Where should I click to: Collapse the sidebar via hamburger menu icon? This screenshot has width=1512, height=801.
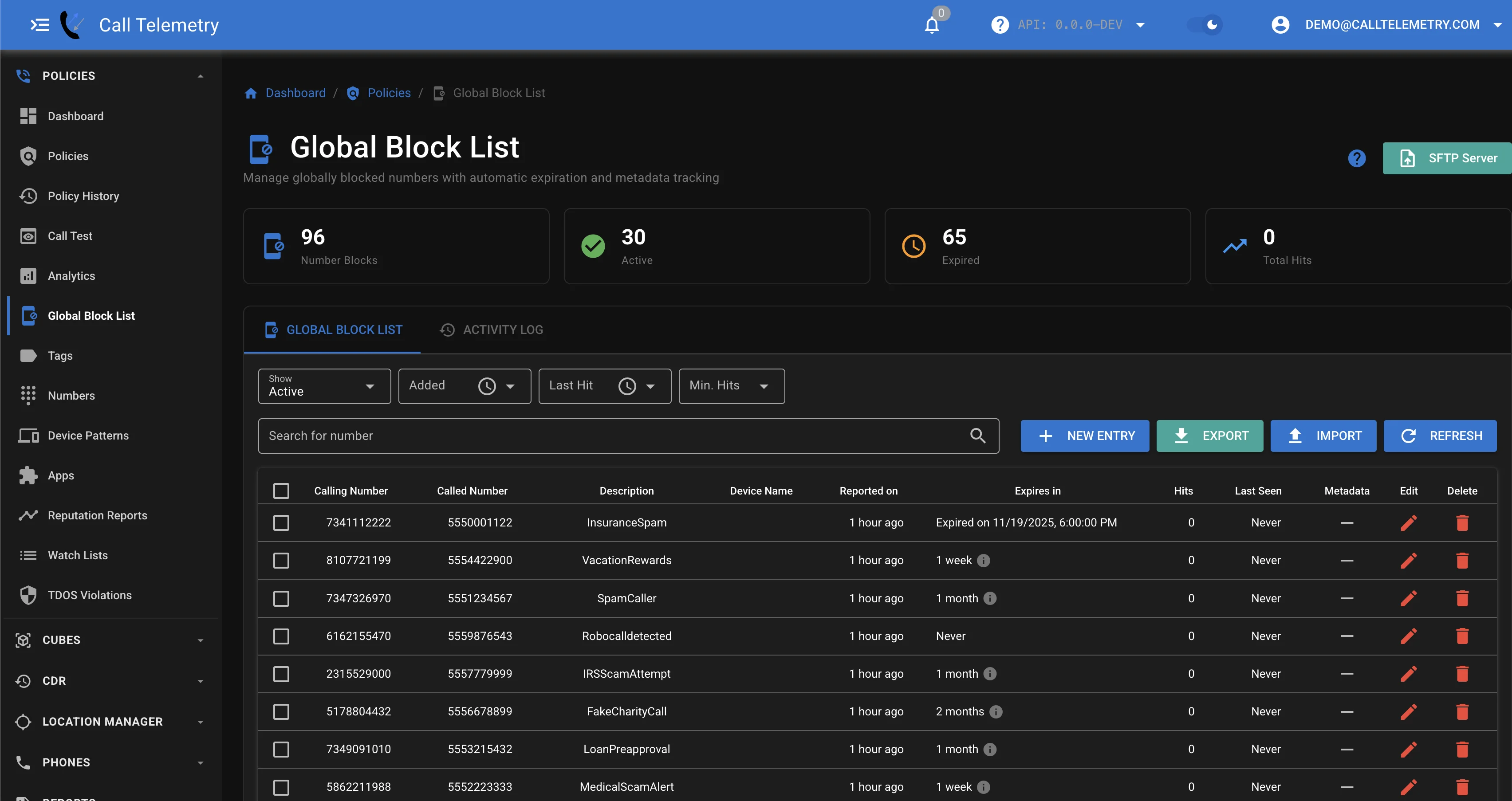tap(40, 25)
